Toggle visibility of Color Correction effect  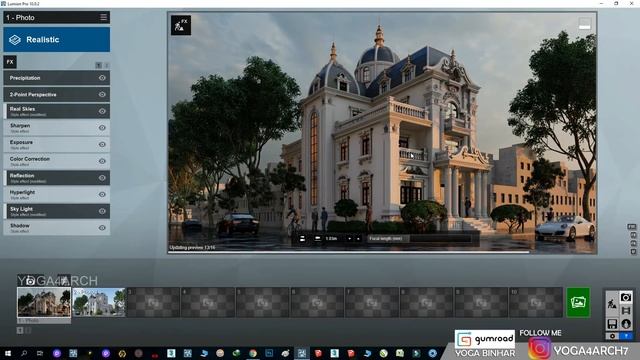click(x=102, y=161)
